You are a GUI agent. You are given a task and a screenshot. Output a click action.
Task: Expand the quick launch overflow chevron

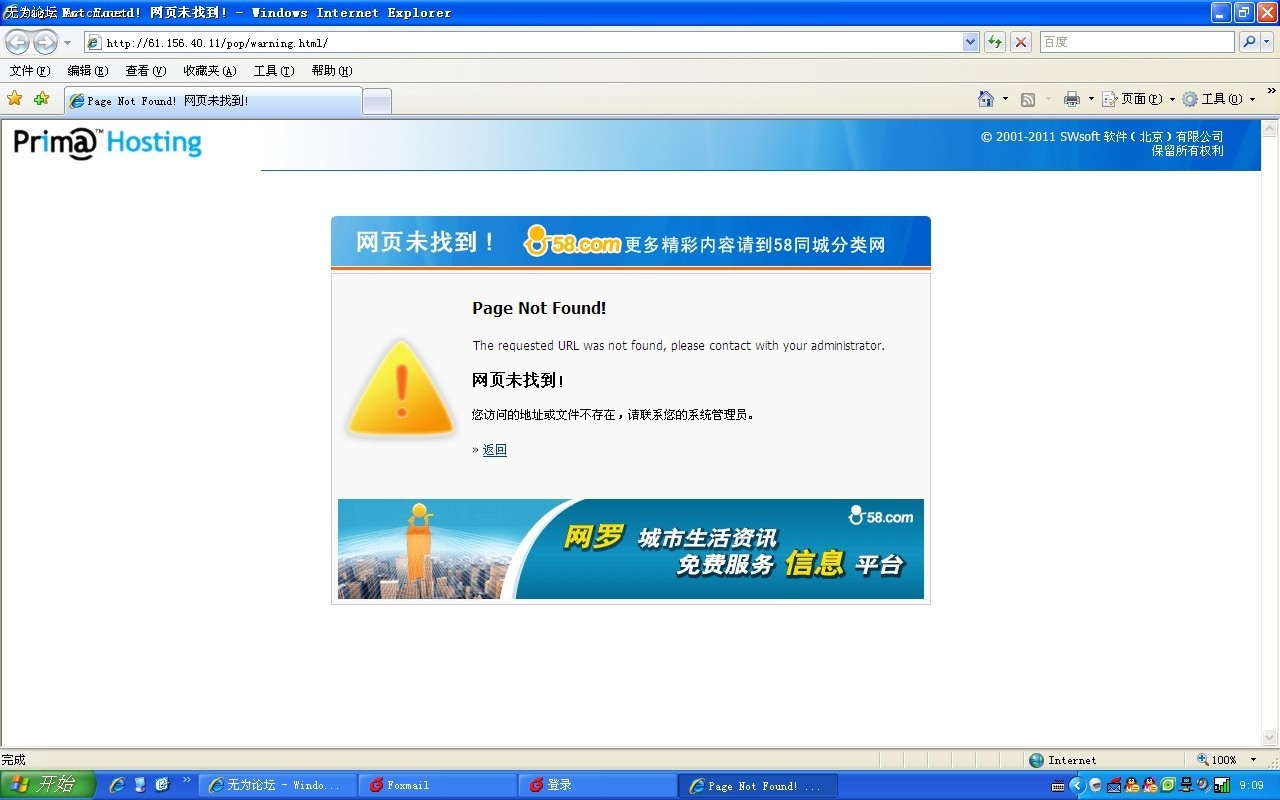click(x=186, y=780)
